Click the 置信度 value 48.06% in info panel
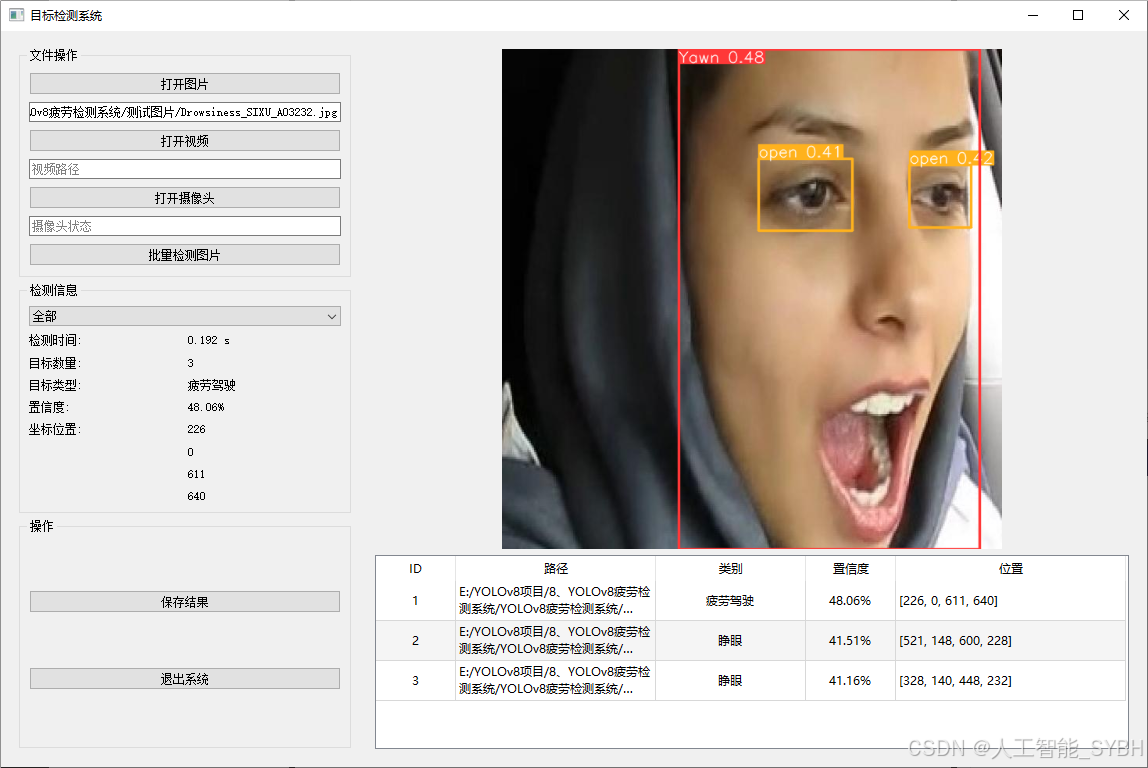Image resolution: width=1148 pixels, height=768 pixels. (206, 407)
